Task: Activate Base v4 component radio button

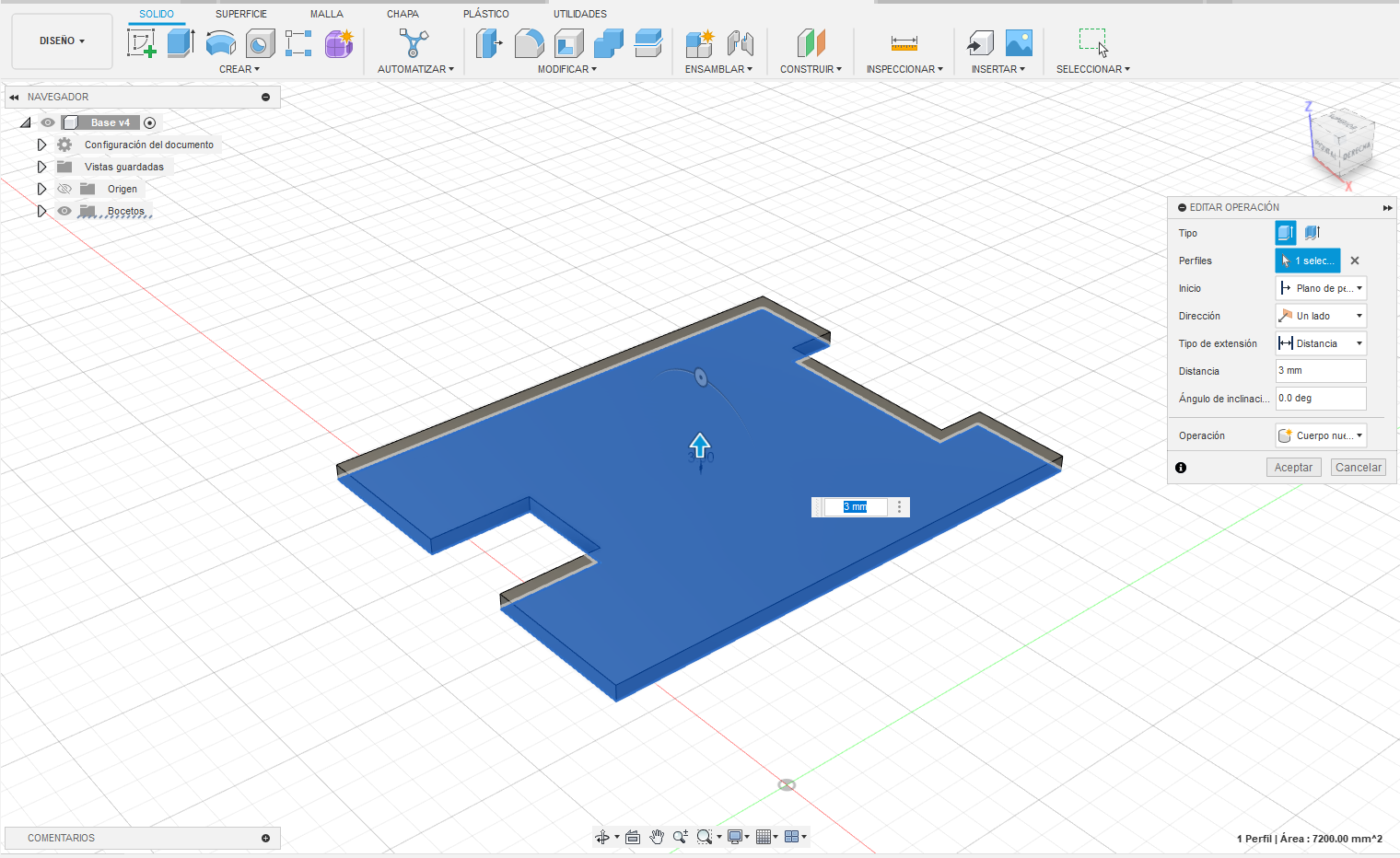Action: coord(150,122)
